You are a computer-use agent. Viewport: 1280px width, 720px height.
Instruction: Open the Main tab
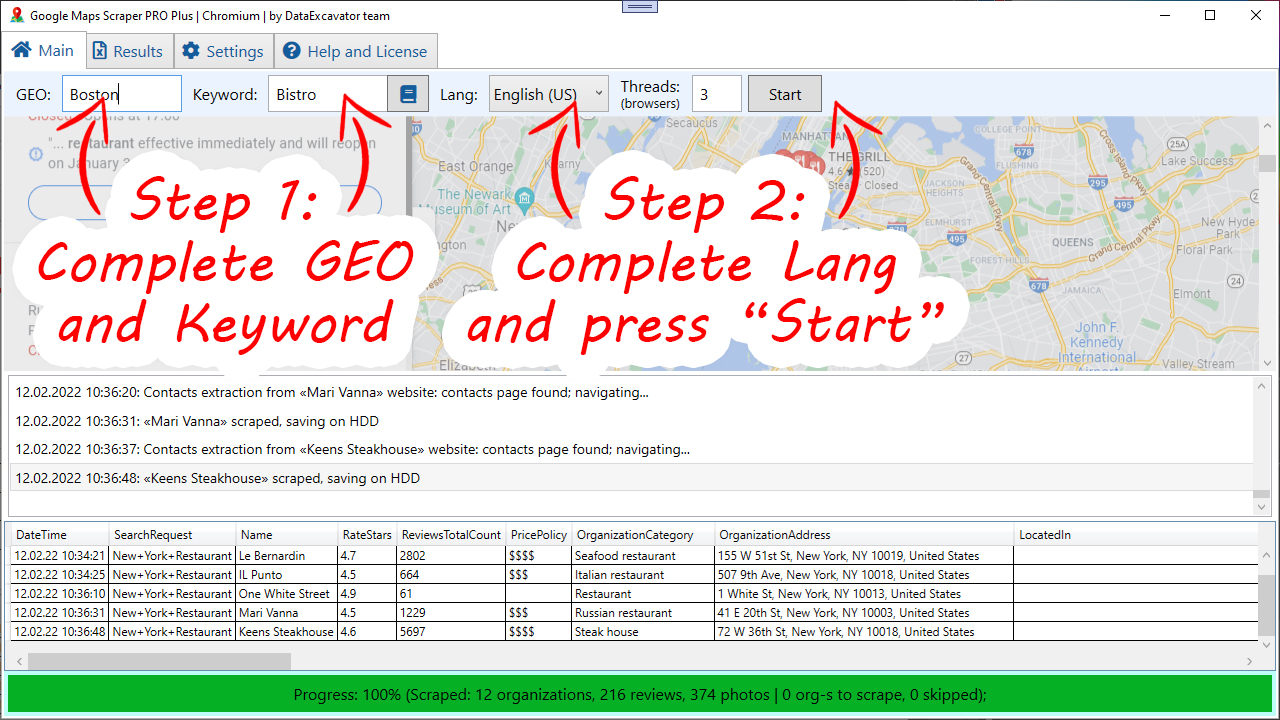[x=43, y=51]
